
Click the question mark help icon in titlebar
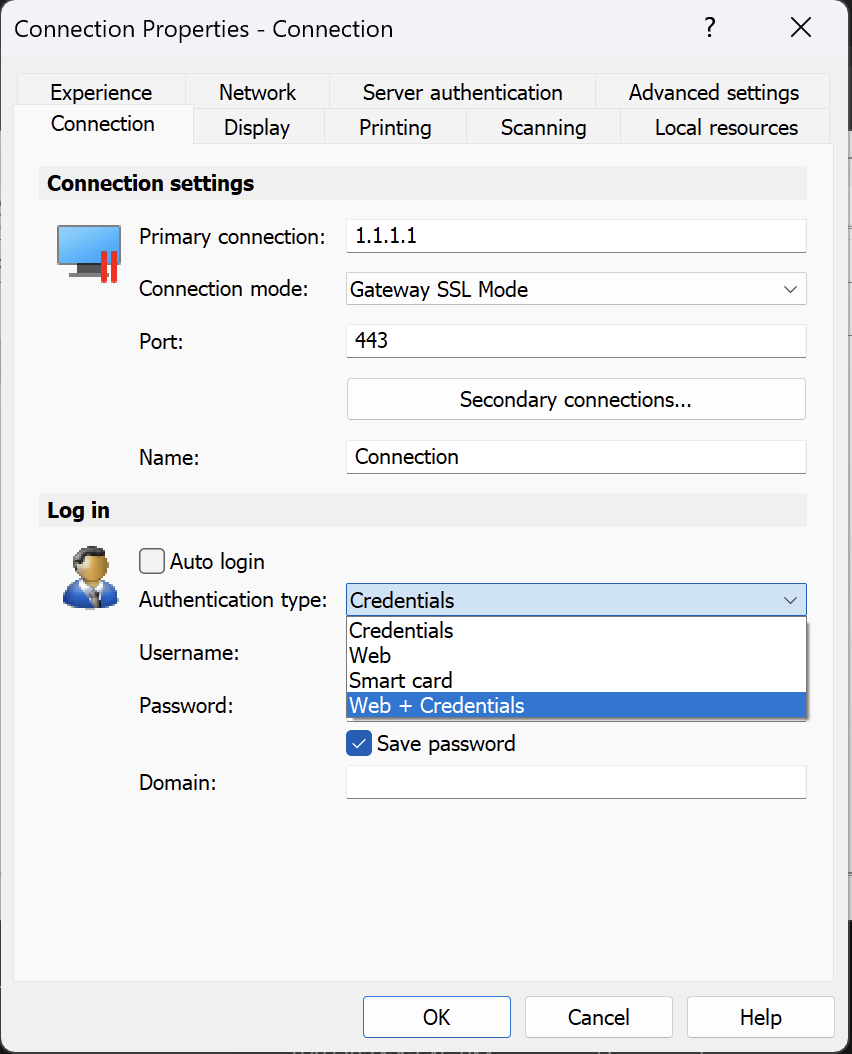point(710,28)
